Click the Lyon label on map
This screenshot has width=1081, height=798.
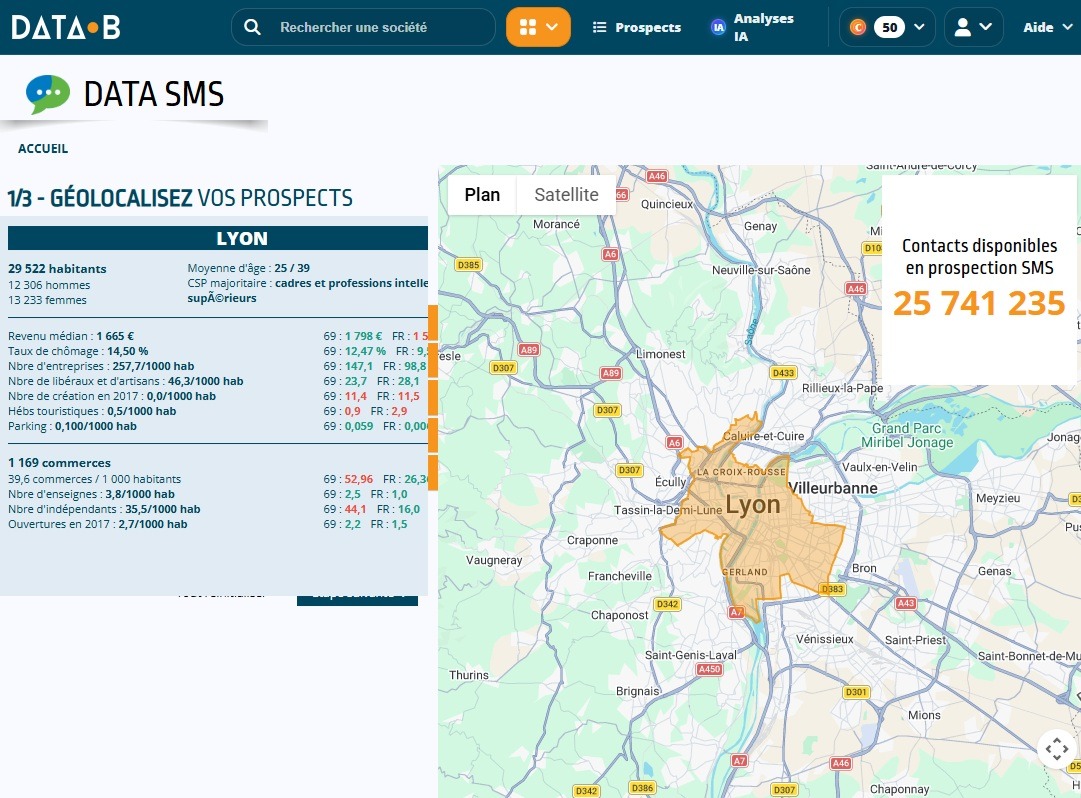click(x=753, y=504)
